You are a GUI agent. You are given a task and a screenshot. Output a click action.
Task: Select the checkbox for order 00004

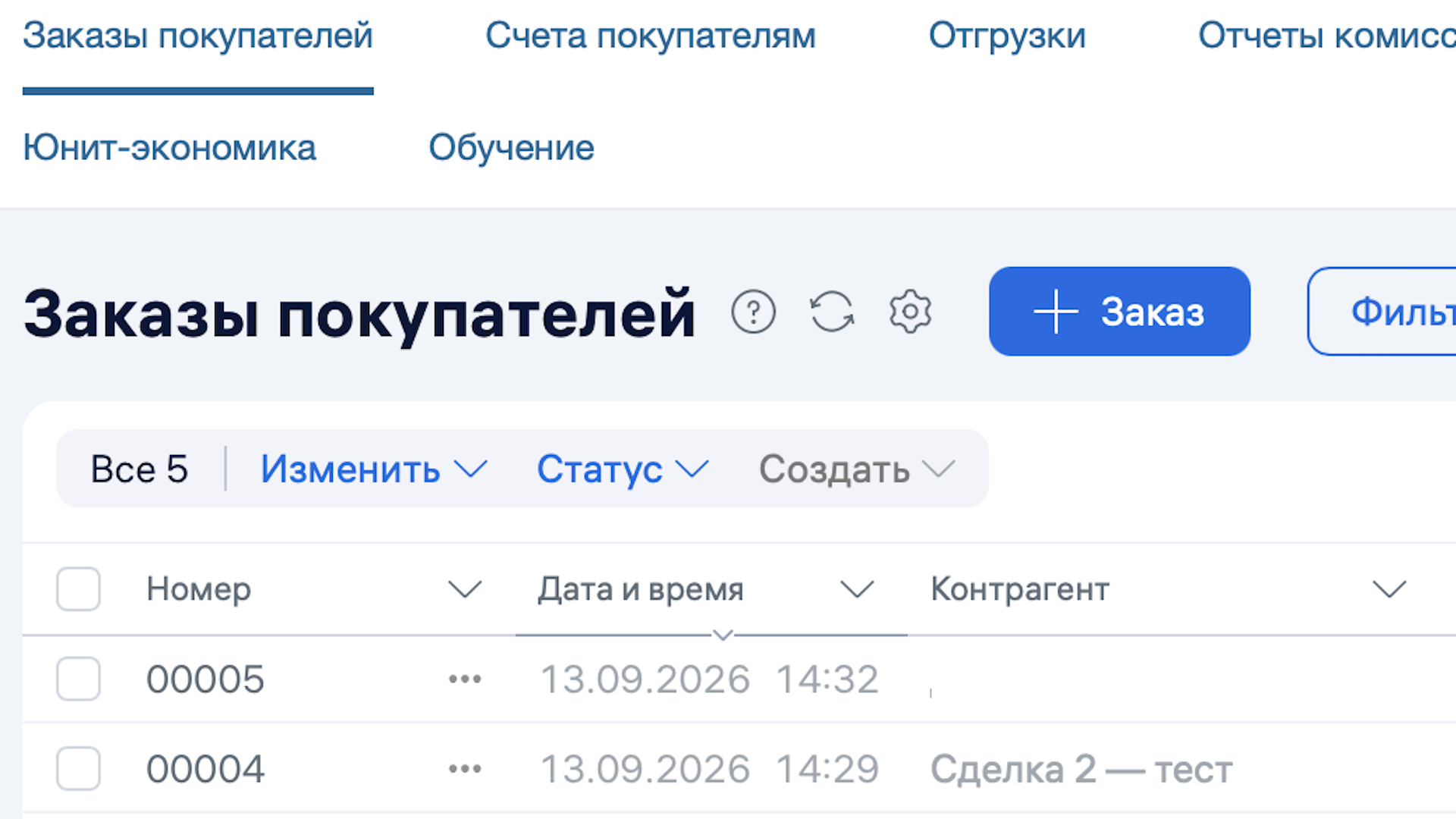(78, 769)
